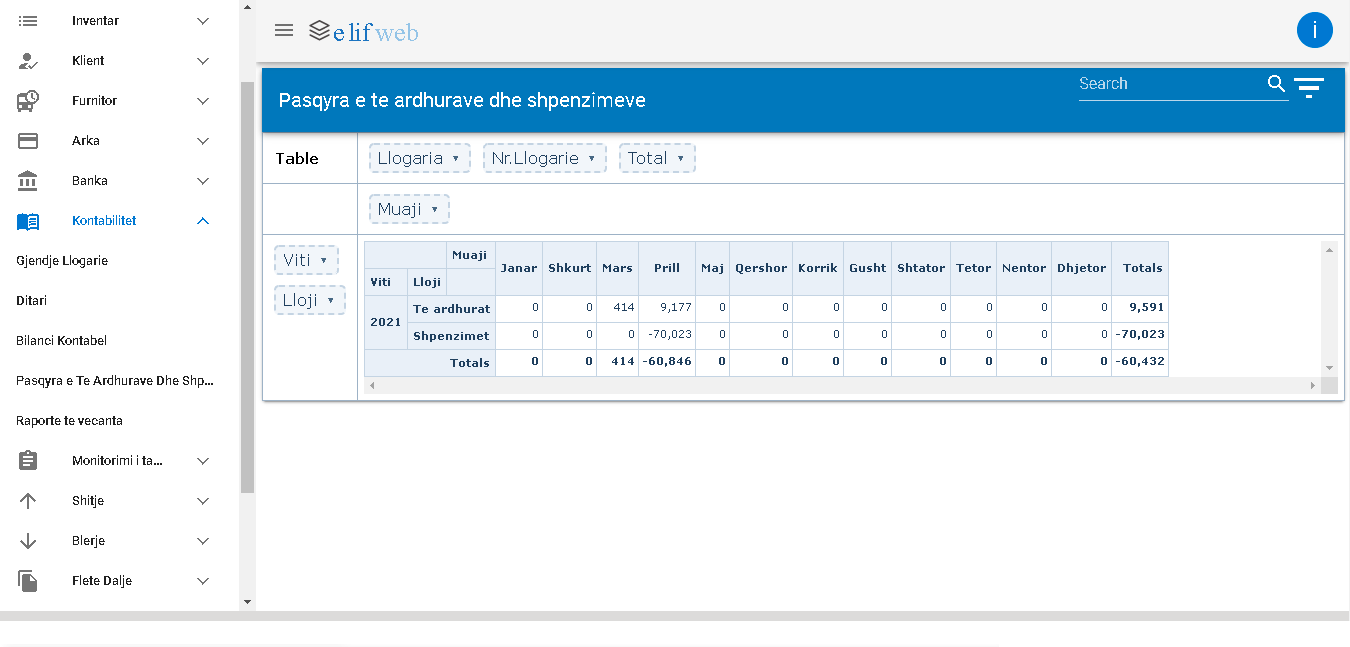The width and height of the screenshot is (1350, 647).
Task: Click the Mars column header
Action: (617, 268)
